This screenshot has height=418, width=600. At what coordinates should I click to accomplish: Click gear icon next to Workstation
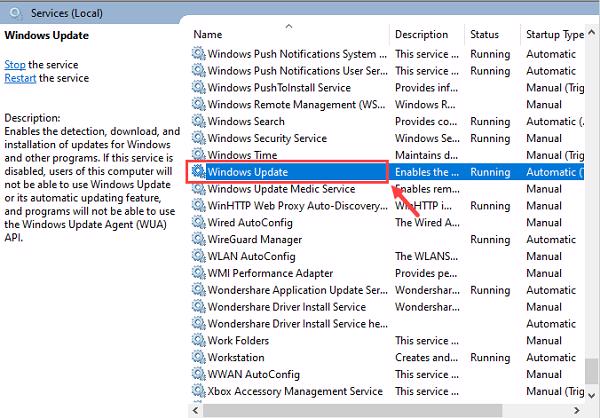(199, 357)
